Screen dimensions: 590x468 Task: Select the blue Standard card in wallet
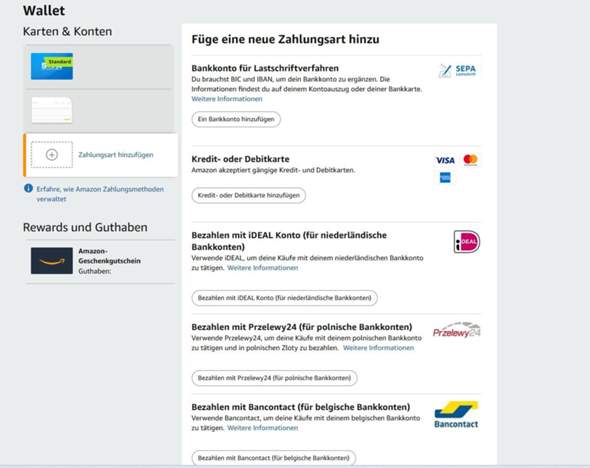pyautogui.click(x=52, y=66)
